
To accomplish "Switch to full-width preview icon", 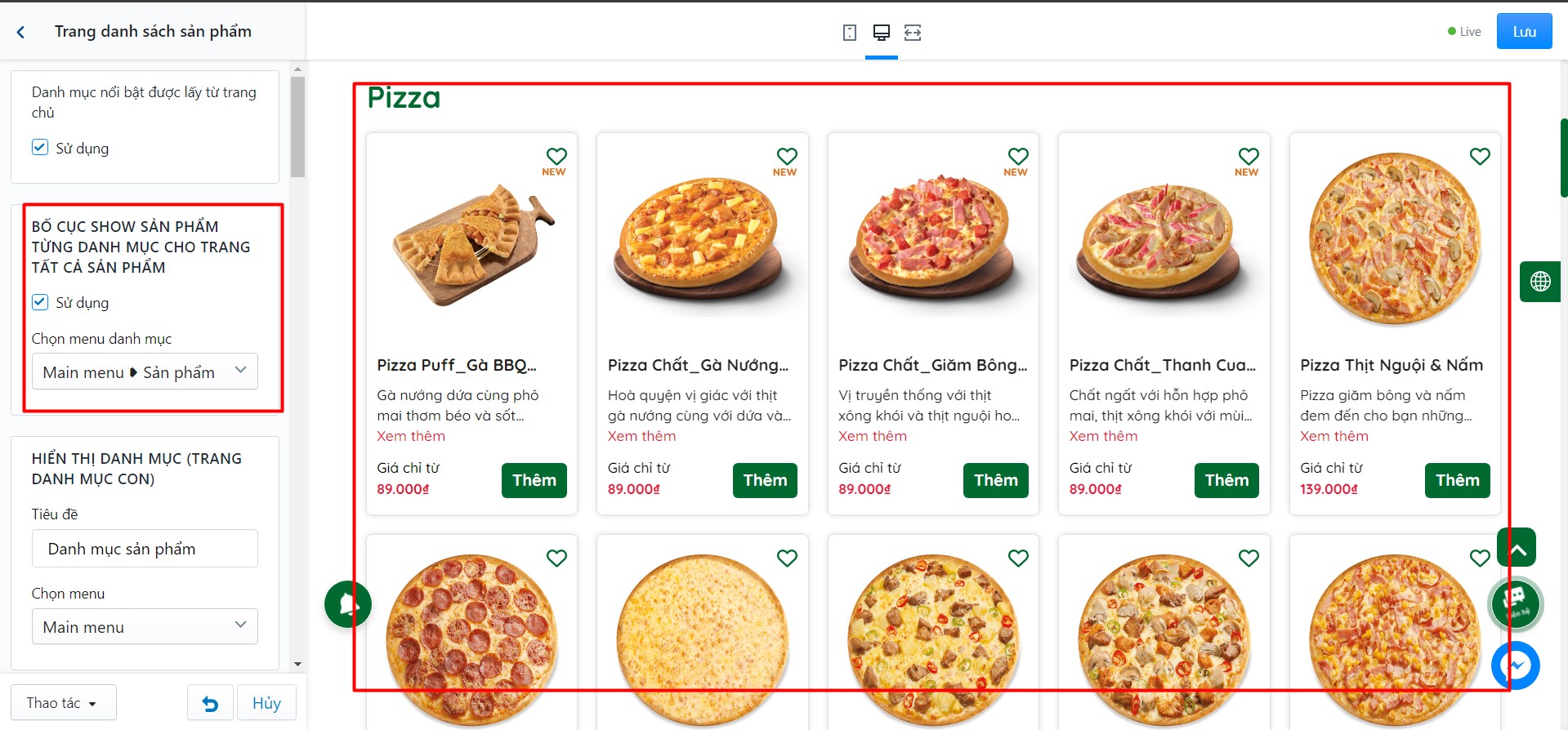I will pyautogui.click(x=913, y=33).
